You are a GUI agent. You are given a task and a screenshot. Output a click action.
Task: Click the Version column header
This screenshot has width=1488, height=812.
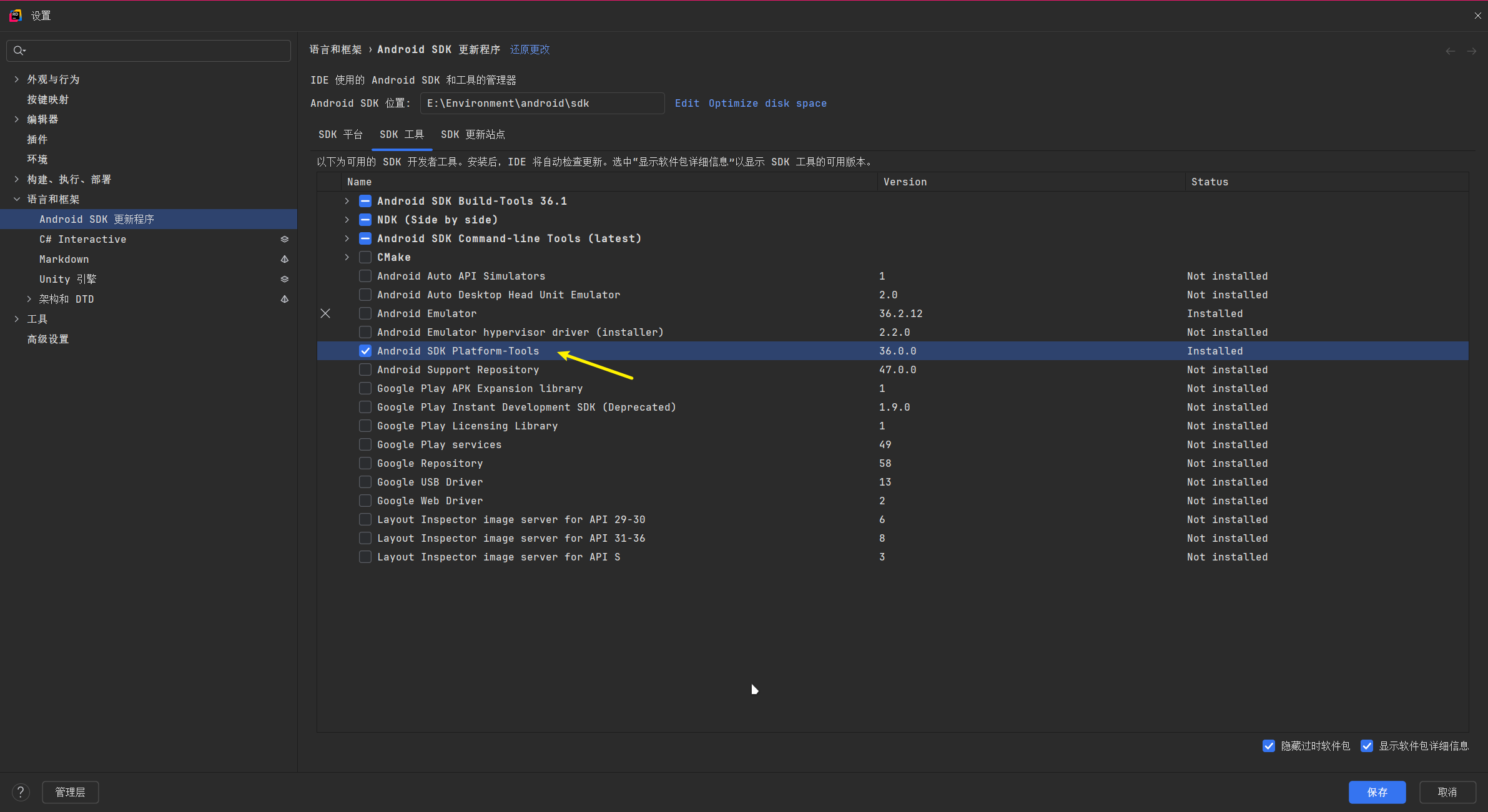(x=905, y=182)
